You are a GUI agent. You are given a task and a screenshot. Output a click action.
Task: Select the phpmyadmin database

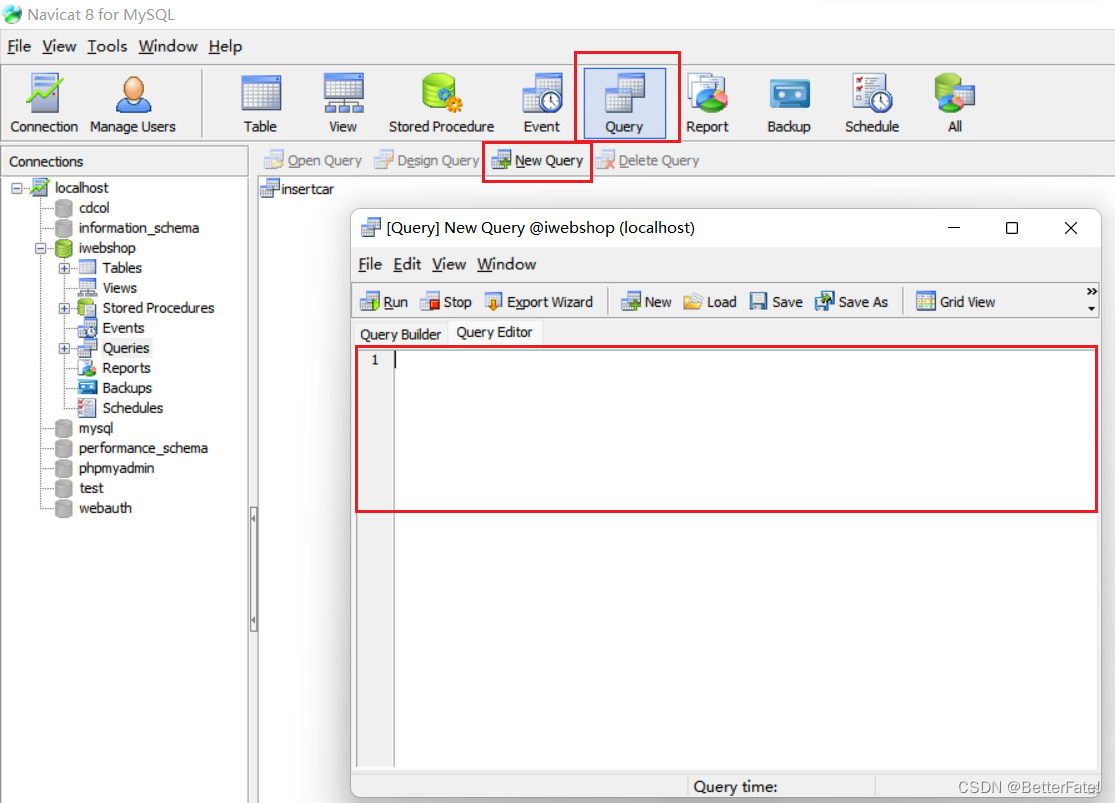105,468
